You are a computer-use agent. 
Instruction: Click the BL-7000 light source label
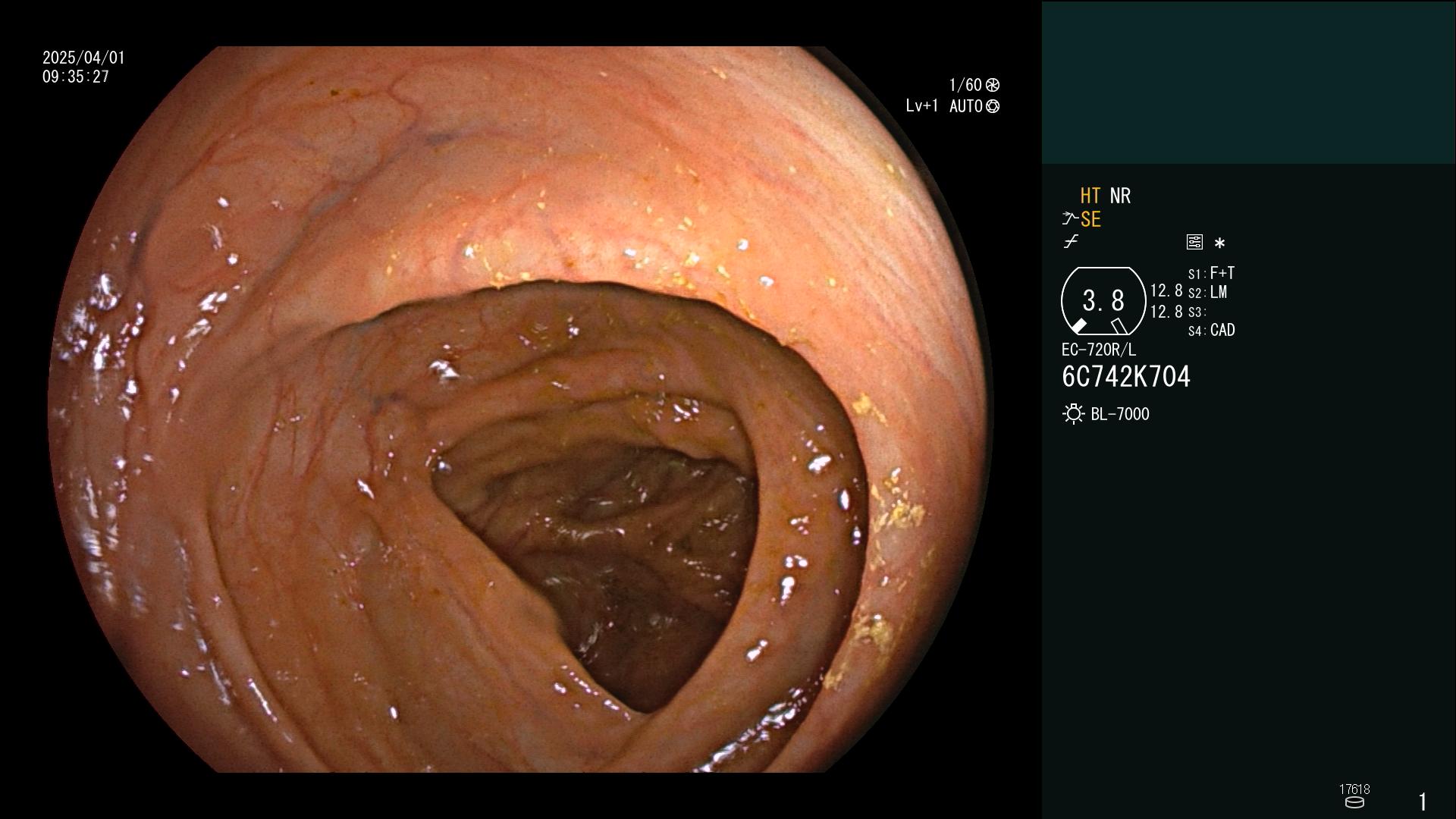(x=1120, y=414)
